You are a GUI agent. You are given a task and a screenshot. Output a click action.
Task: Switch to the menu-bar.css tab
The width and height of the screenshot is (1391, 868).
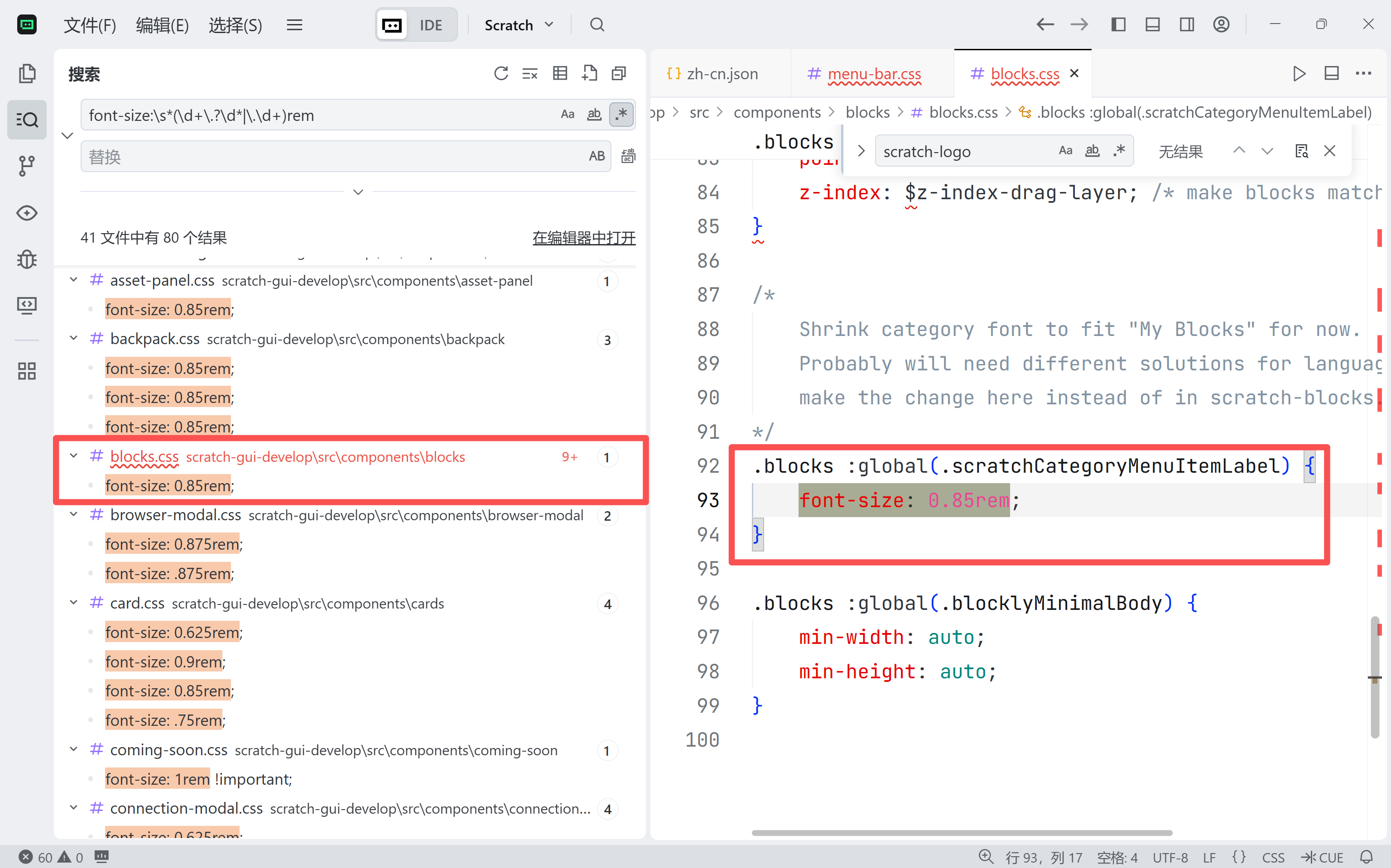click(874, 73)
